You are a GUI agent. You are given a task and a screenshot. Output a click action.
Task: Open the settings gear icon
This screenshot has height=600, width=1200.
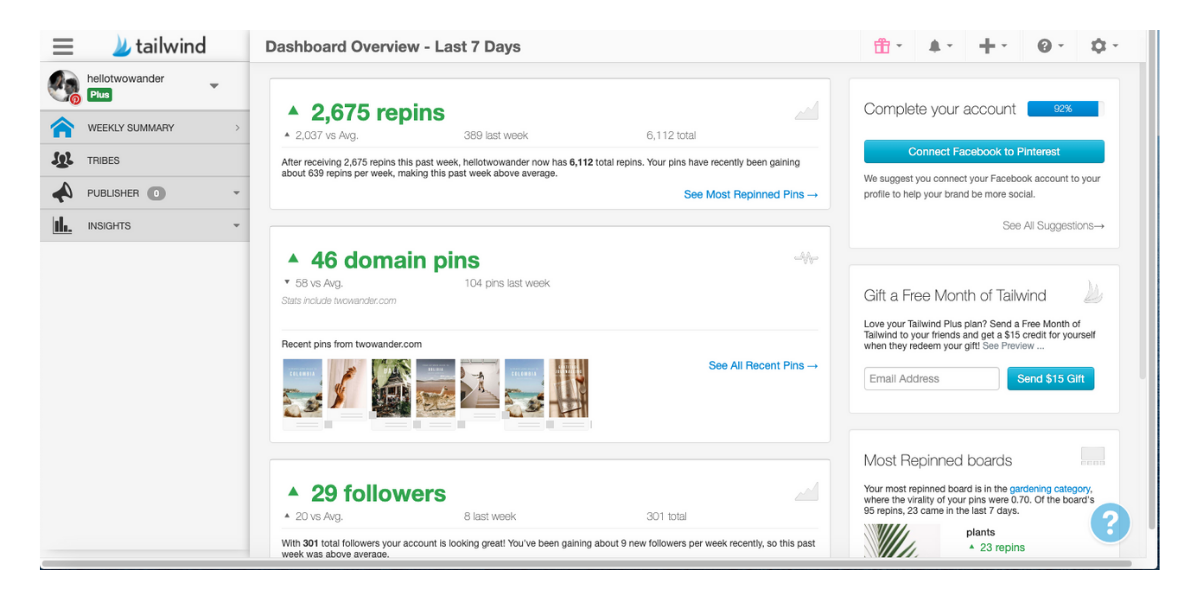pyautogui.click(x=1102, y=46)
